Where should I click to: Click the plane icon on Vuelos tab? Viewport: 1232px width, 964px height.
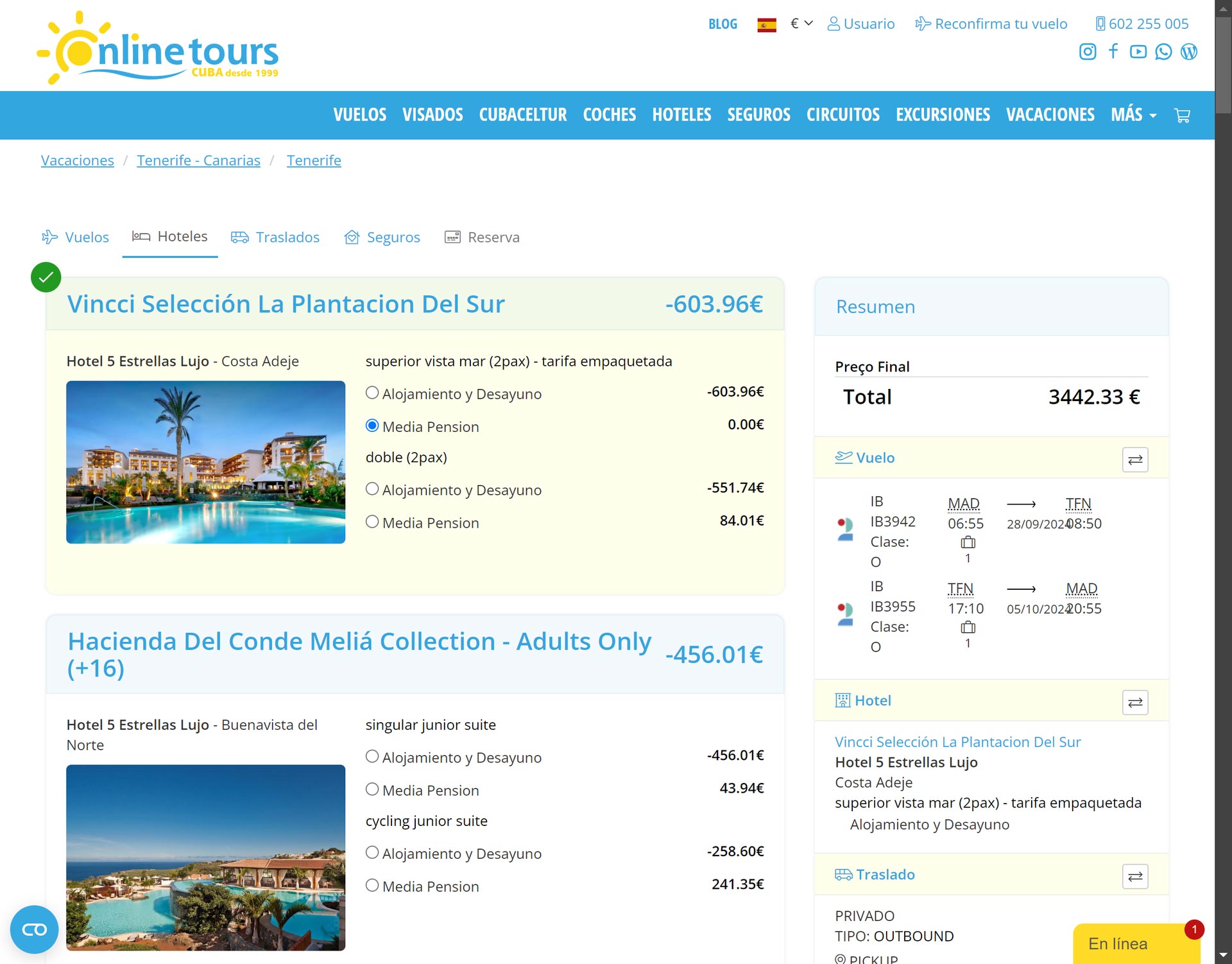(x=49, y=237)
